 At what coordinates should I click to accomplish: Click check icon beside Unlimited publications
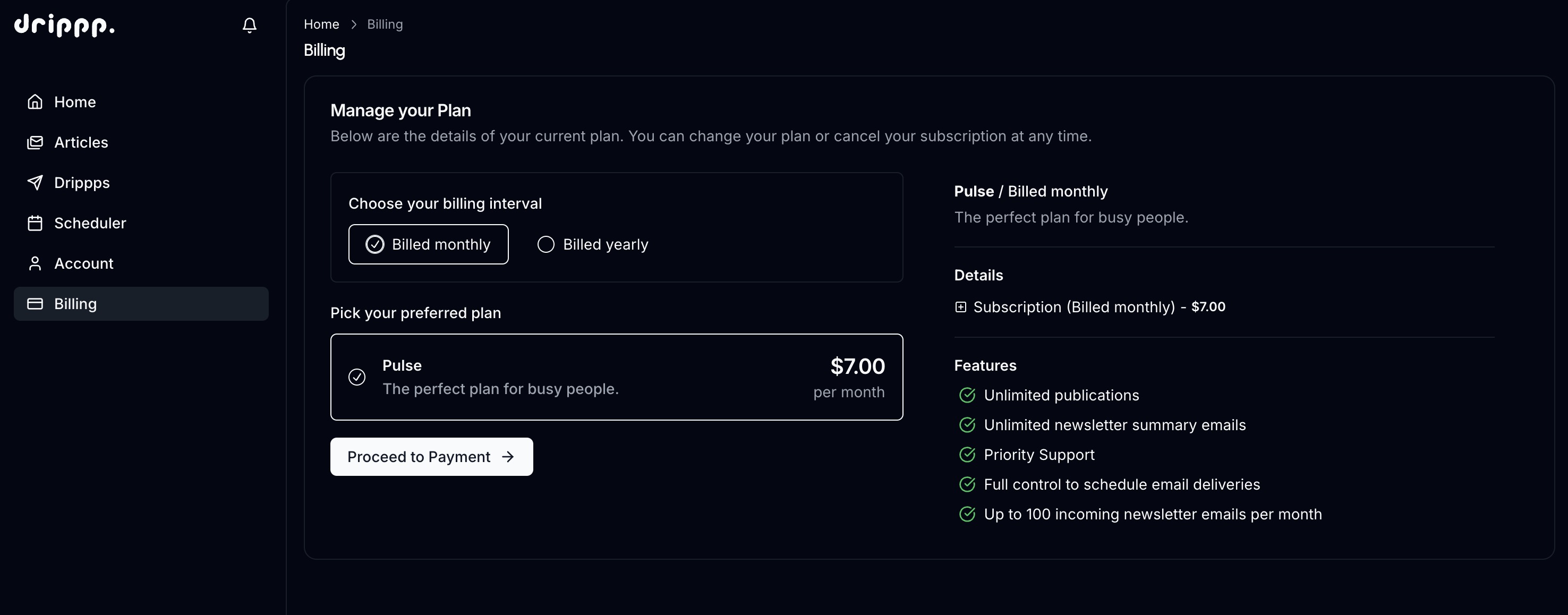tap(967, 396)
